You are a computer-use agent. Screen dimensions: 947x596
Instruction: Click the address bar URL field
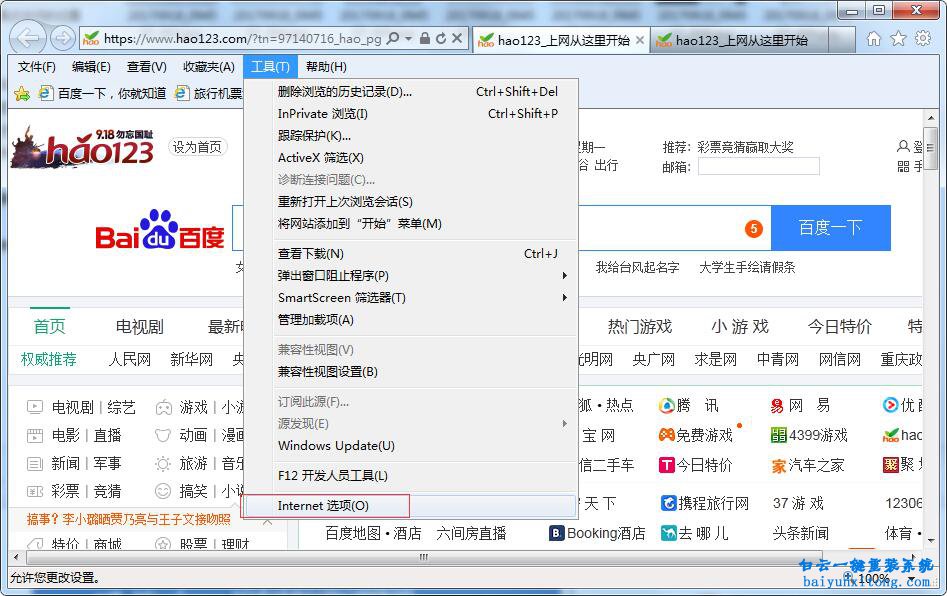pyautogui.click(x=242, y=39)
